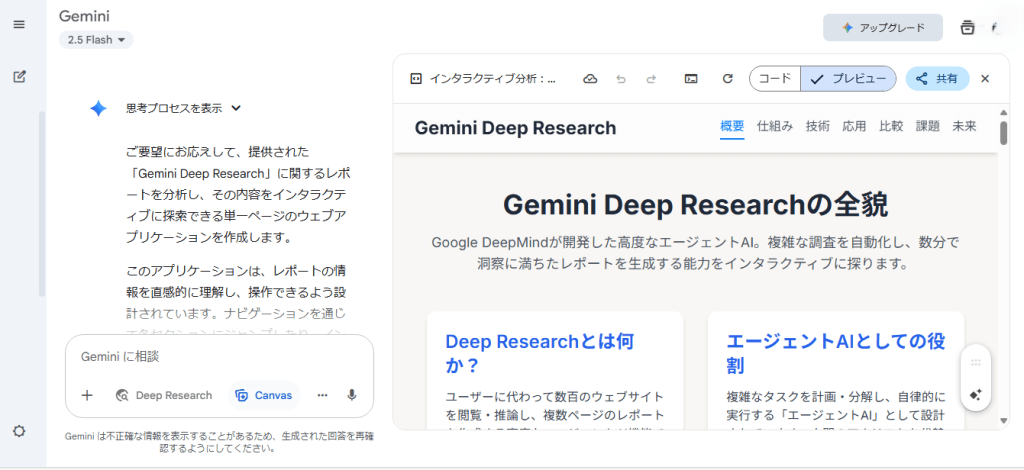The image size is (1024, 470).
Task: Open the console terminal icon
Action: 691,79
